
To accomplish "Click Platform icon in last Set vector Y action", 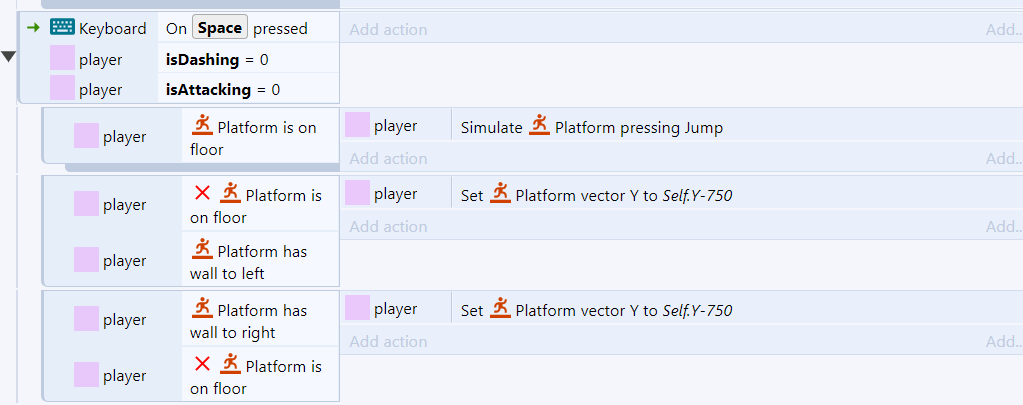I will (501, 309).
